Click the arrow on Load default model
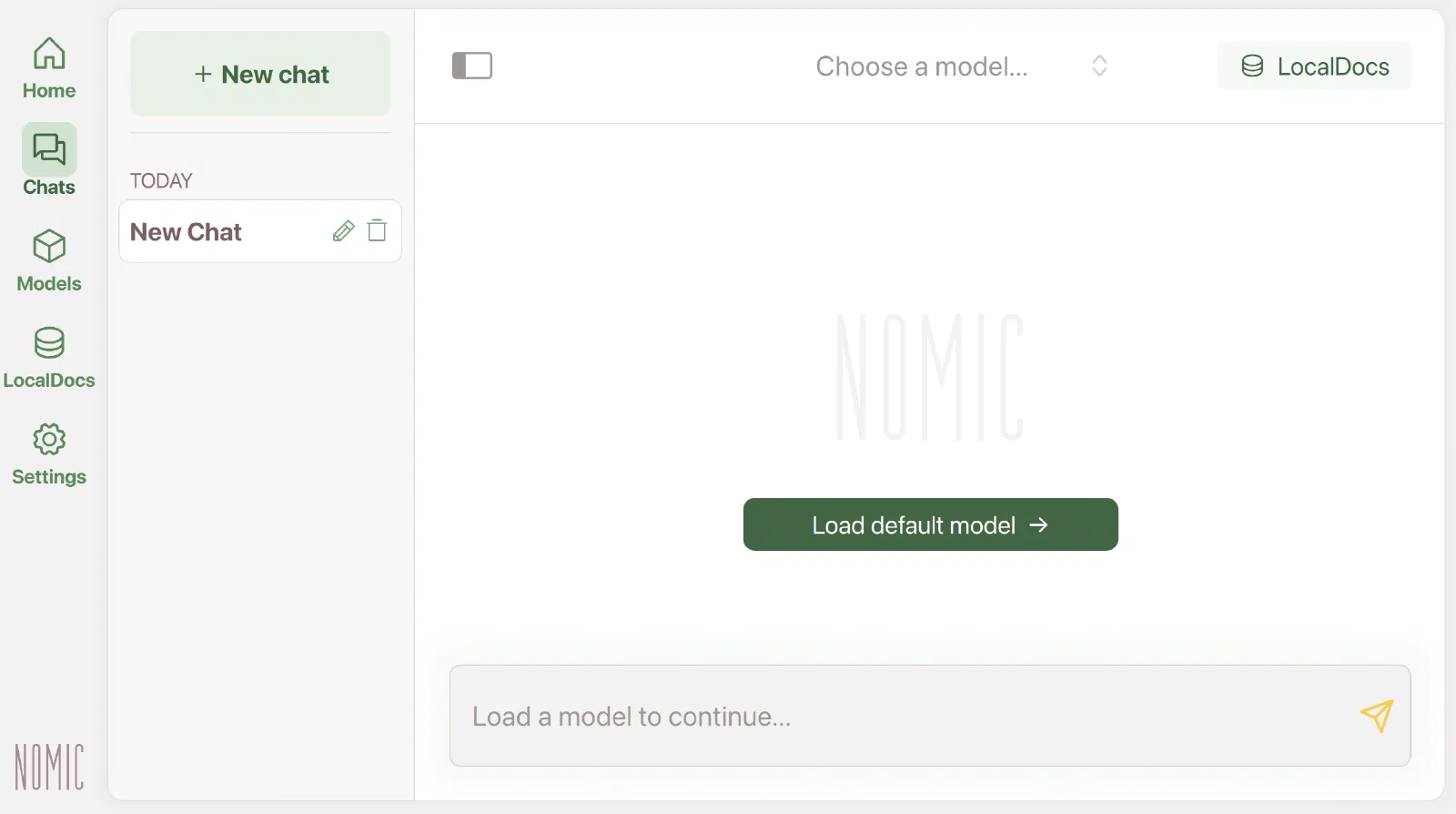The image size is (1456, 814). [x=1038, y=524]
